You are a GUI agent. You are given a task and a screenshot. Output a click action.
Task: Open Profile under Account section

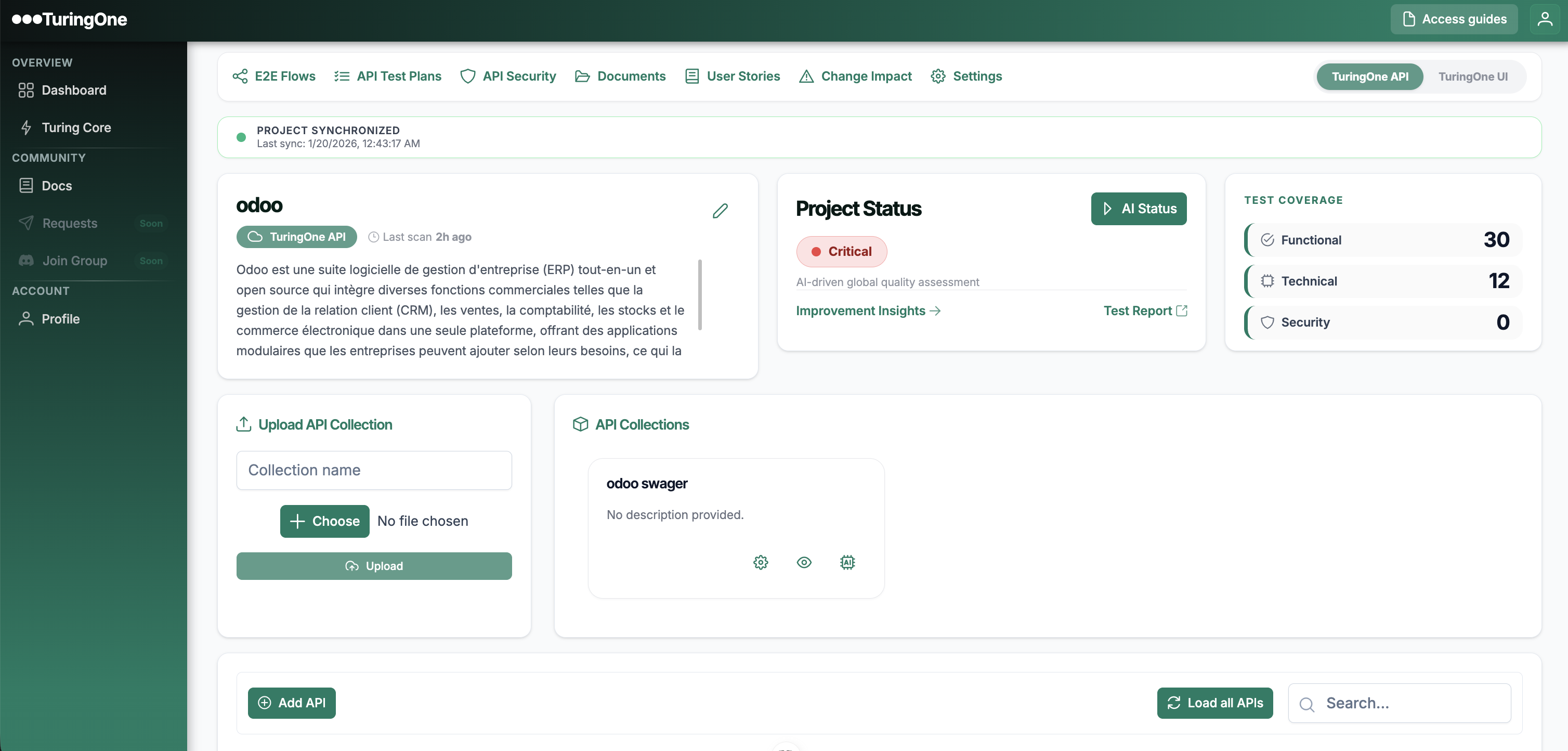tap(60, 318)
